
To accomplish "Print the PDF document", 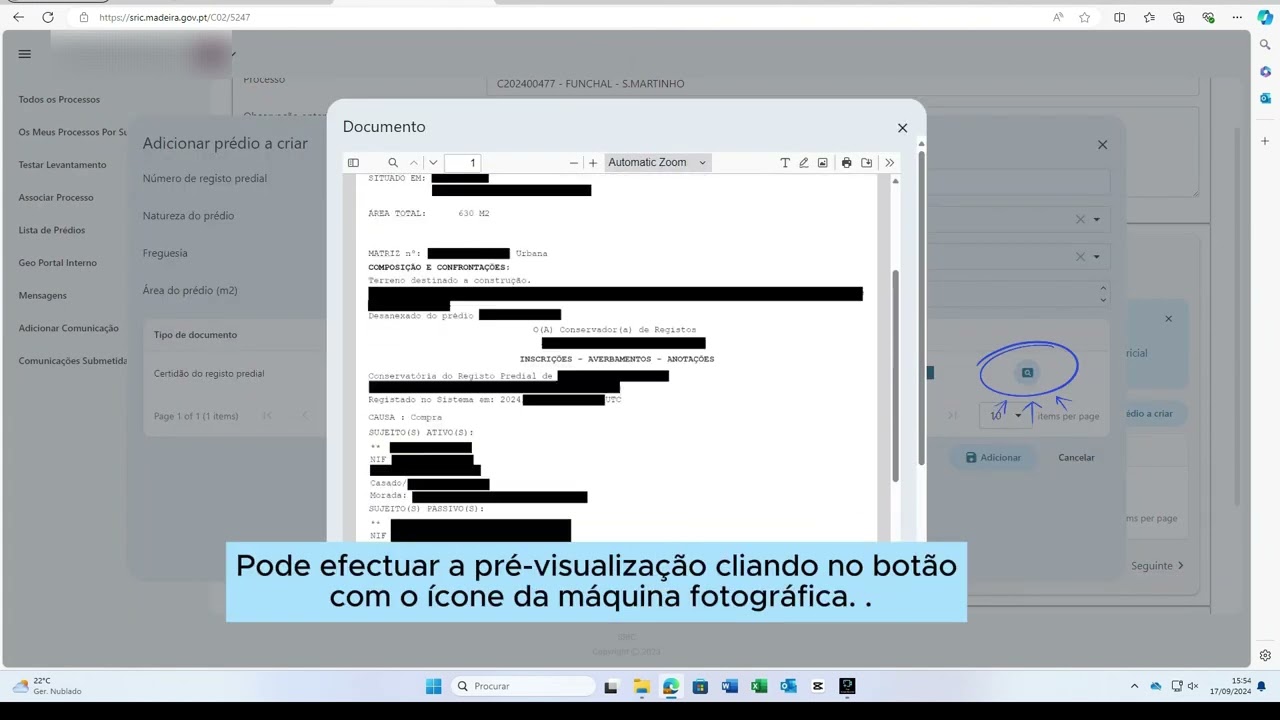I will point(846,163).
